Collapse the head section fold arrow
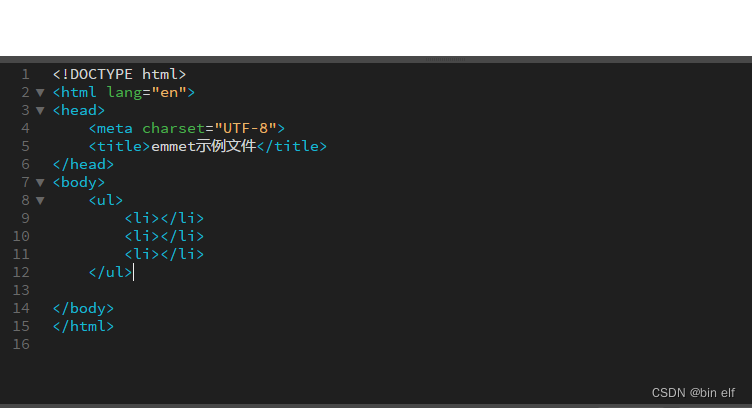This screenshot has width=752, height=408. (40, 110)
